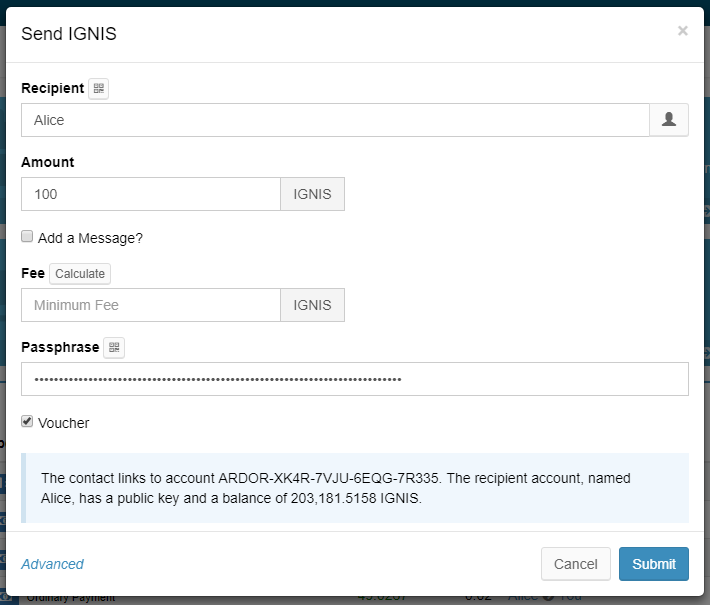The image size is (710, 605).
Task: Scan QR code for the Passphrase
Action: click(114, 348)
